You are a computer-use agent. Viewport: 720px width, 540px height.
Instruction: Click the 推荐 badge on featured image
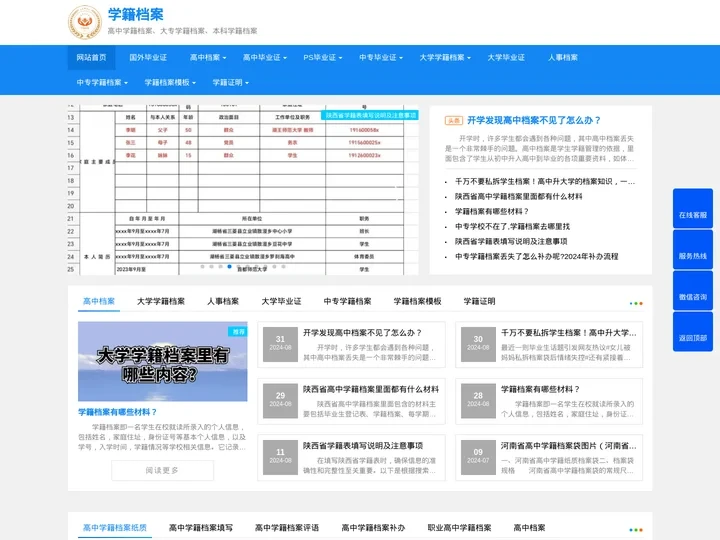click(238, 332)
